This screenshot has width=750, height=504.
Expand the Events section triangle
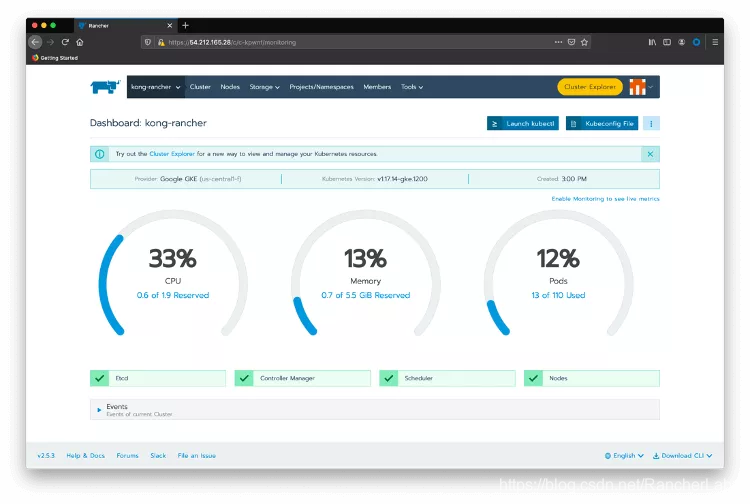click(x=99, y=410)
